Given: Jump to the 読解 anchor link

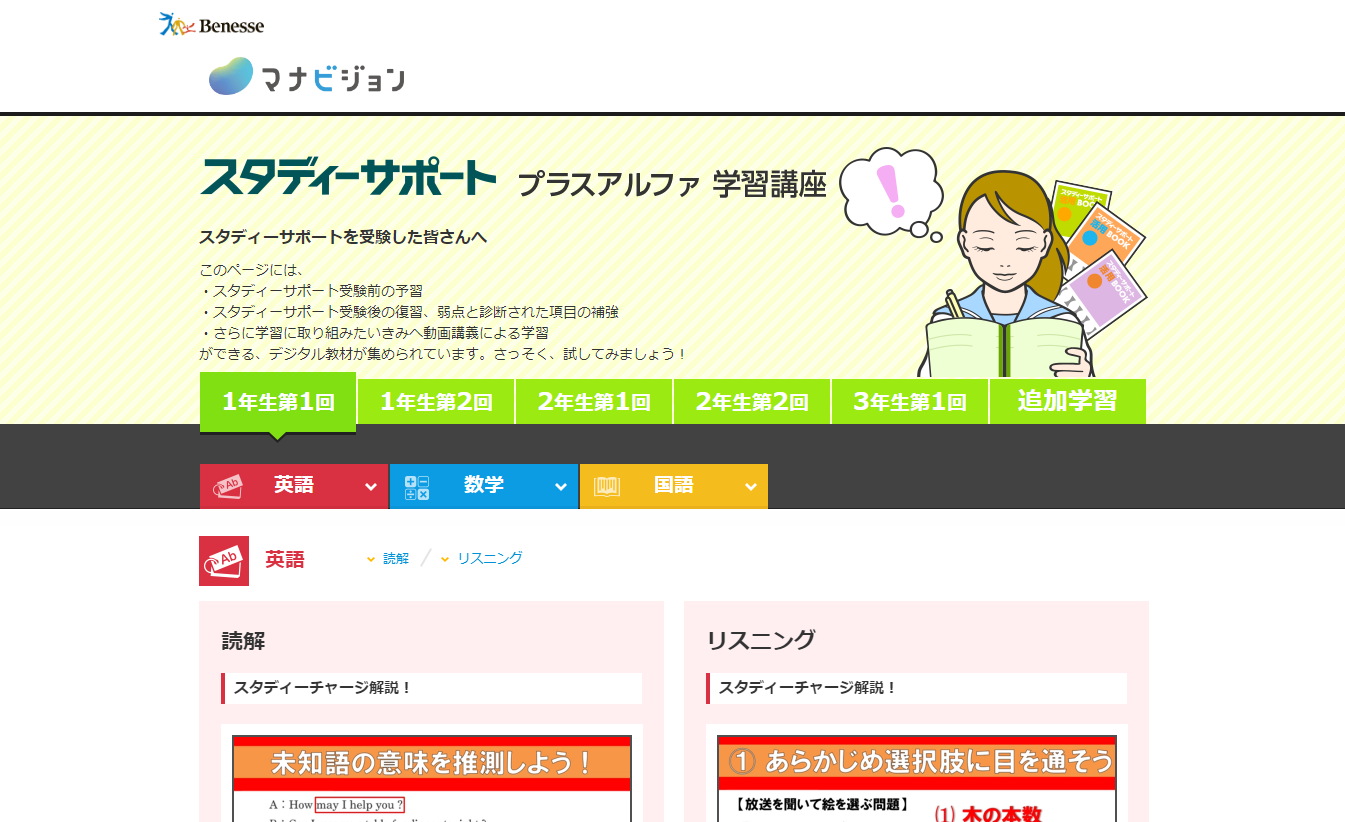Looking at the screenshot, I should tap(396, 558).
